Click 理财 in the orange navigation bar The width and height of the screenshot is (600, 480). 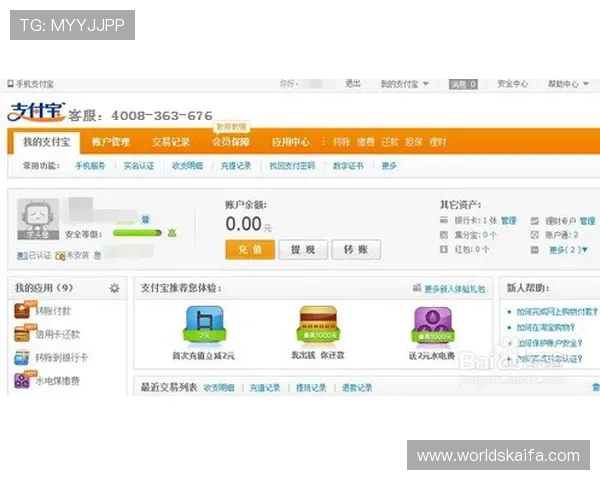[x=438, y=142]
